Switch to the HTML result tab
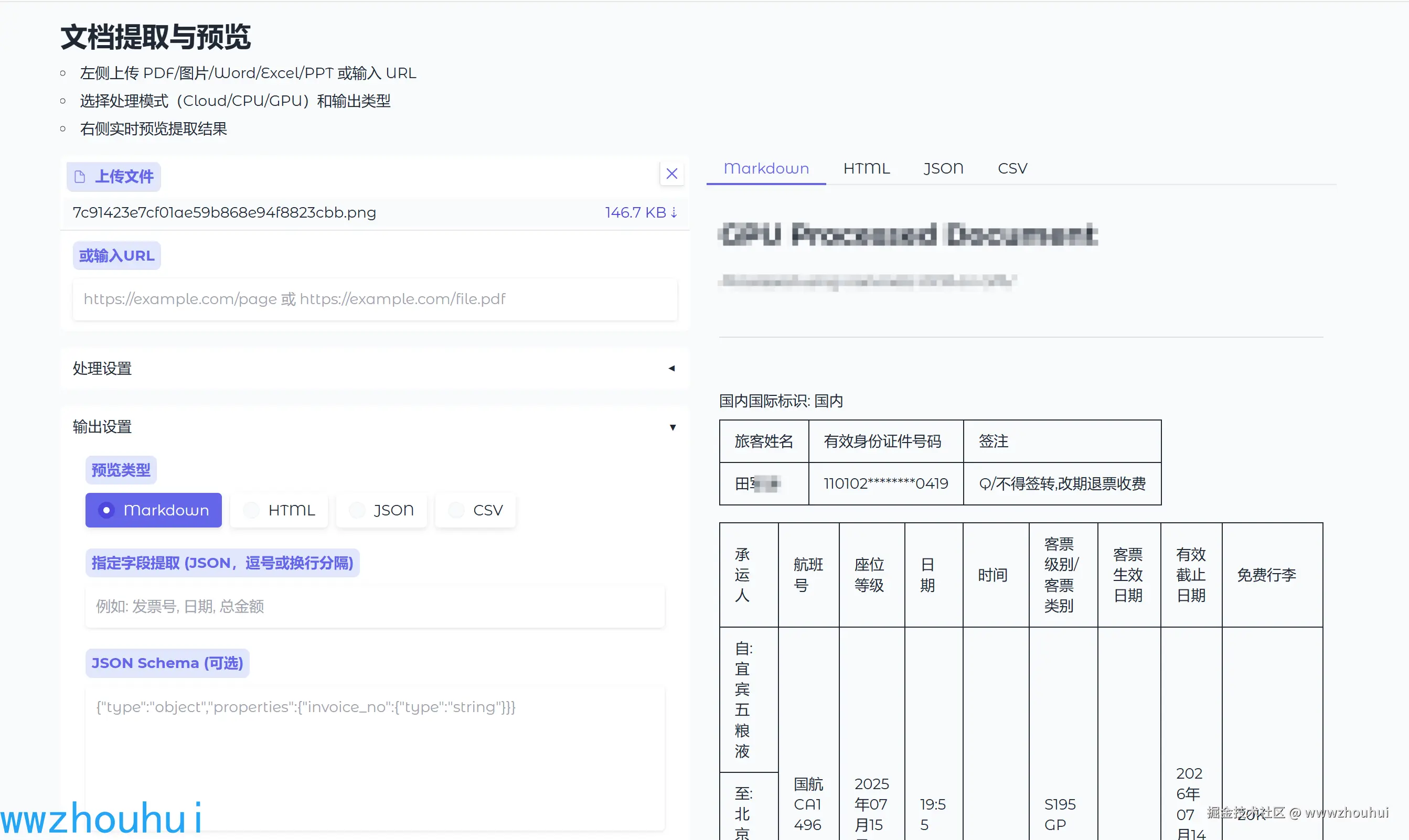Image resolution: width=1409 pixels, height=840 pixels. (x=867, y=168)
